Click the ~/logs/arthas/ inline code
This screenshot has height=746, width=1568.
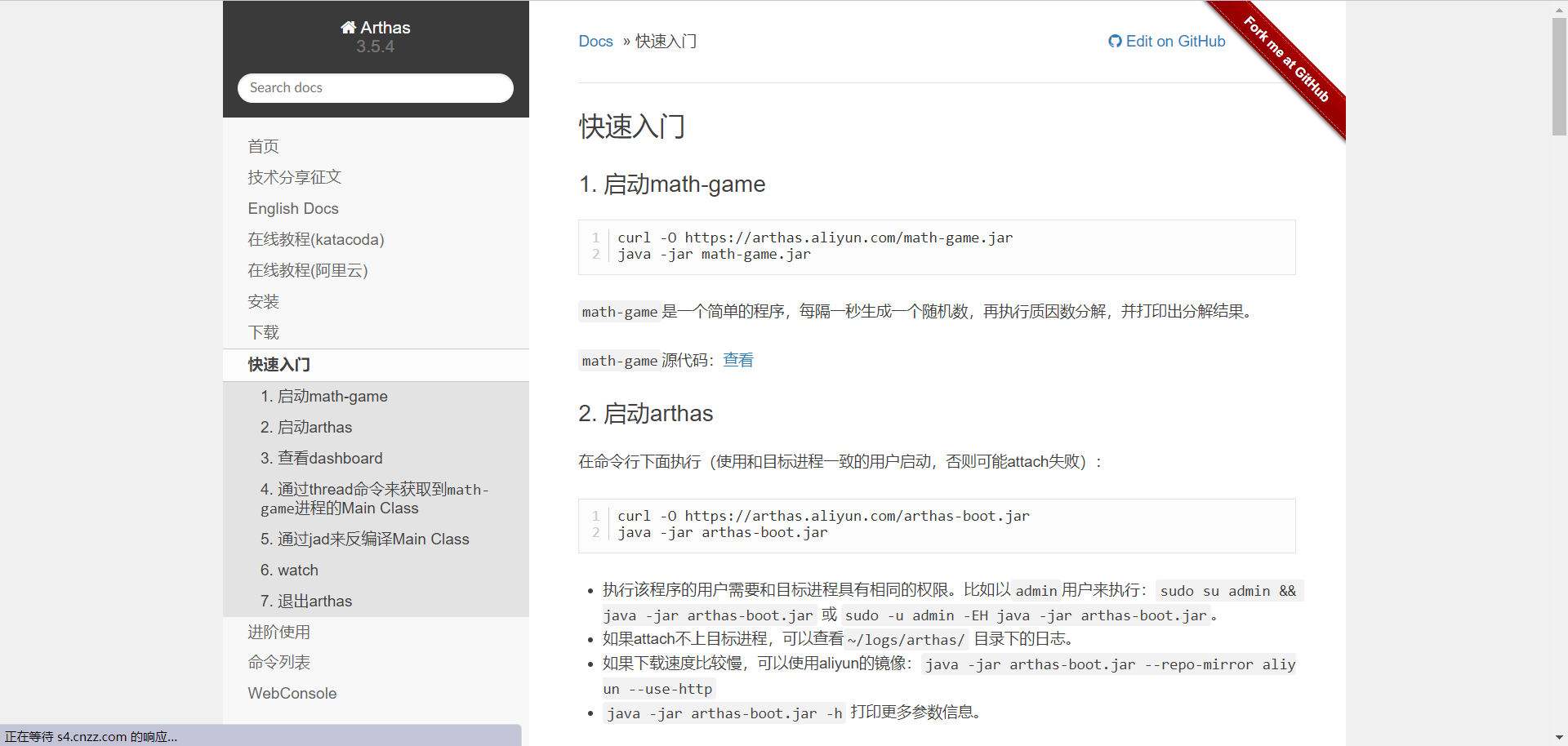coord(906,640)
